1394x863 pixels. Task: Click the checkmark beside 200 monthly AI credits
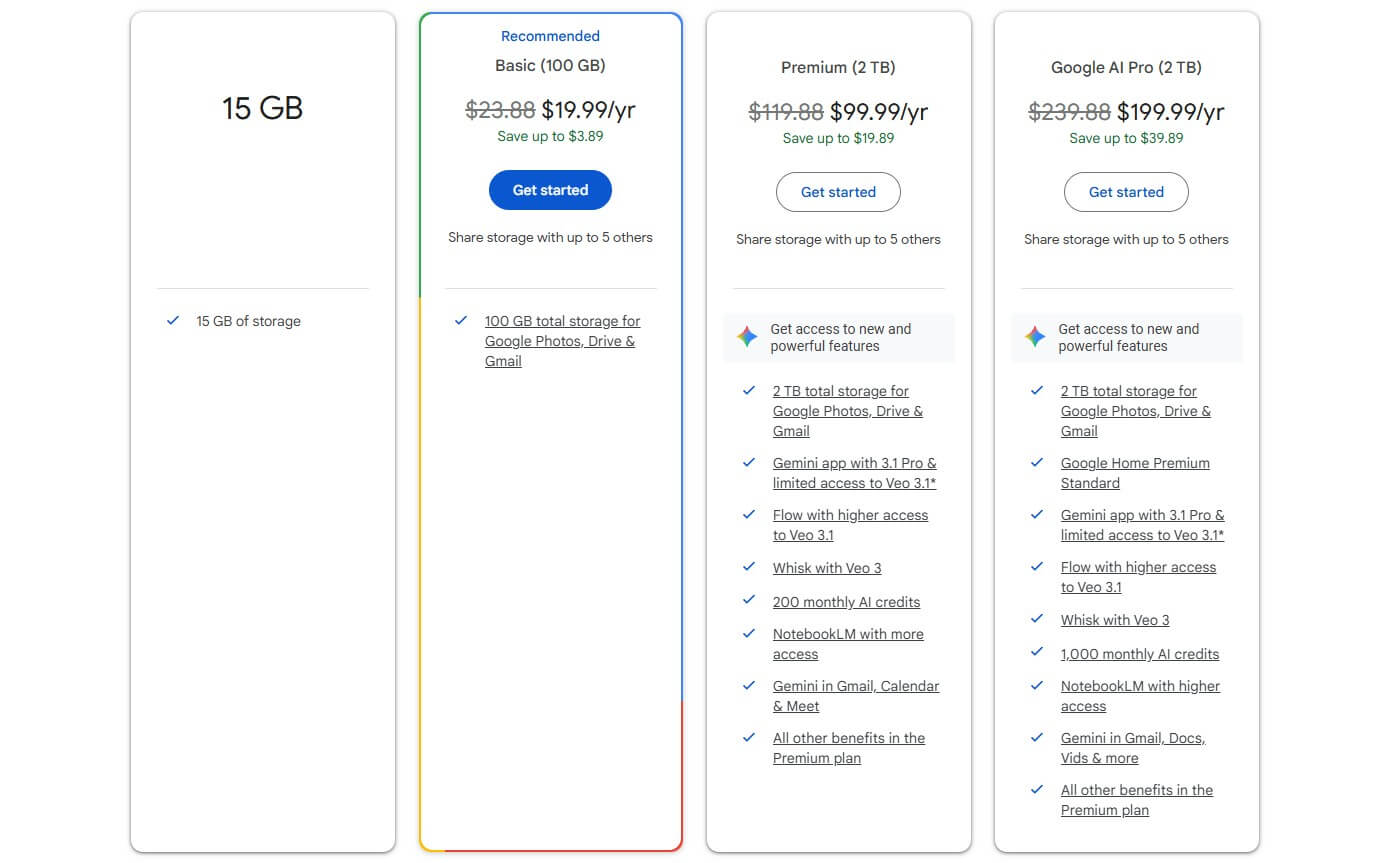pos(749,601)
